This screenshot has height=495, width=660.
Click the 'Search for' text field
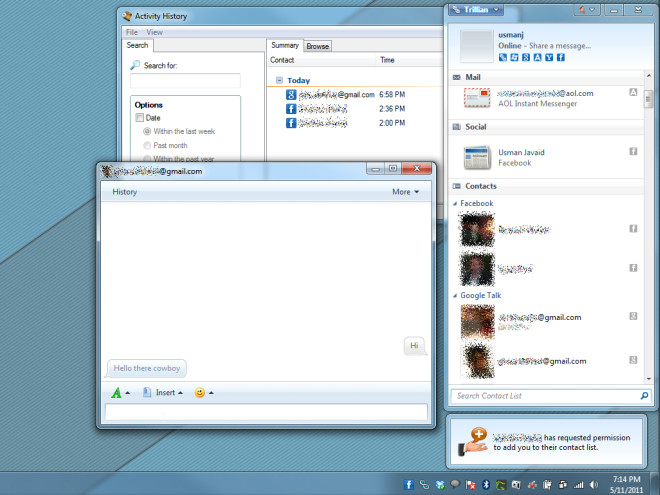point(185,80)
